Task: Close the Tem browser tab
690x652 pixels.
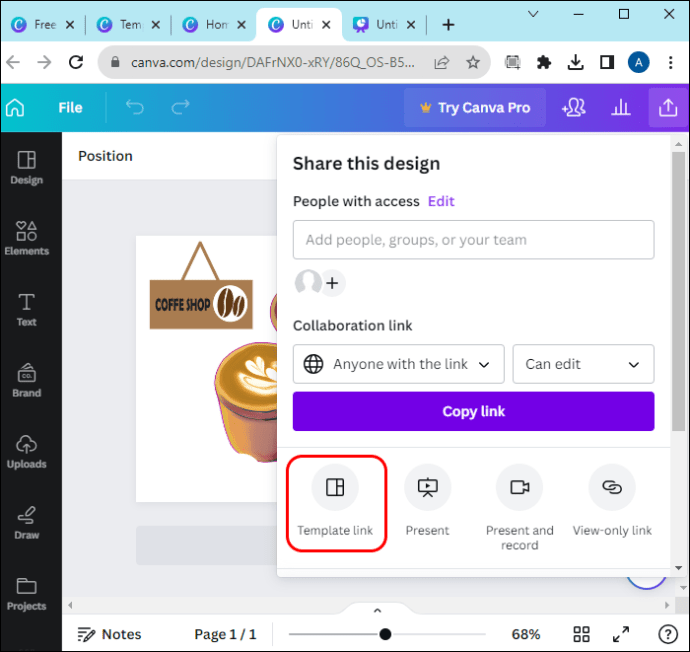Action: coord(155,25)
